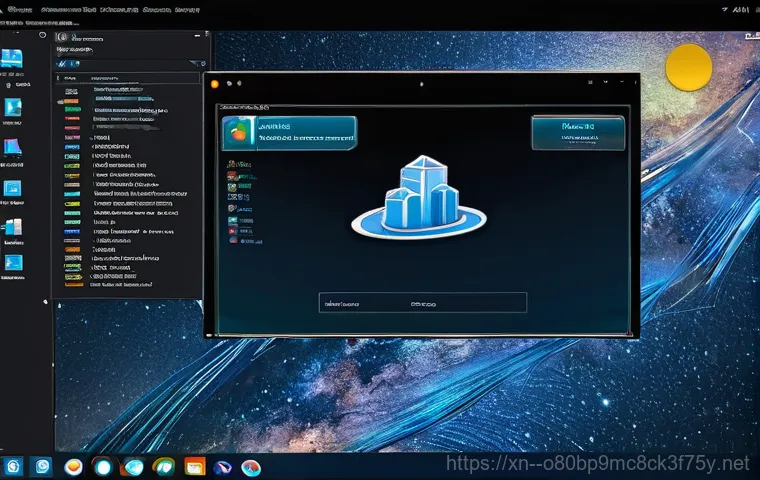Open the Start button on the taskbar

[x=13, y=466]
